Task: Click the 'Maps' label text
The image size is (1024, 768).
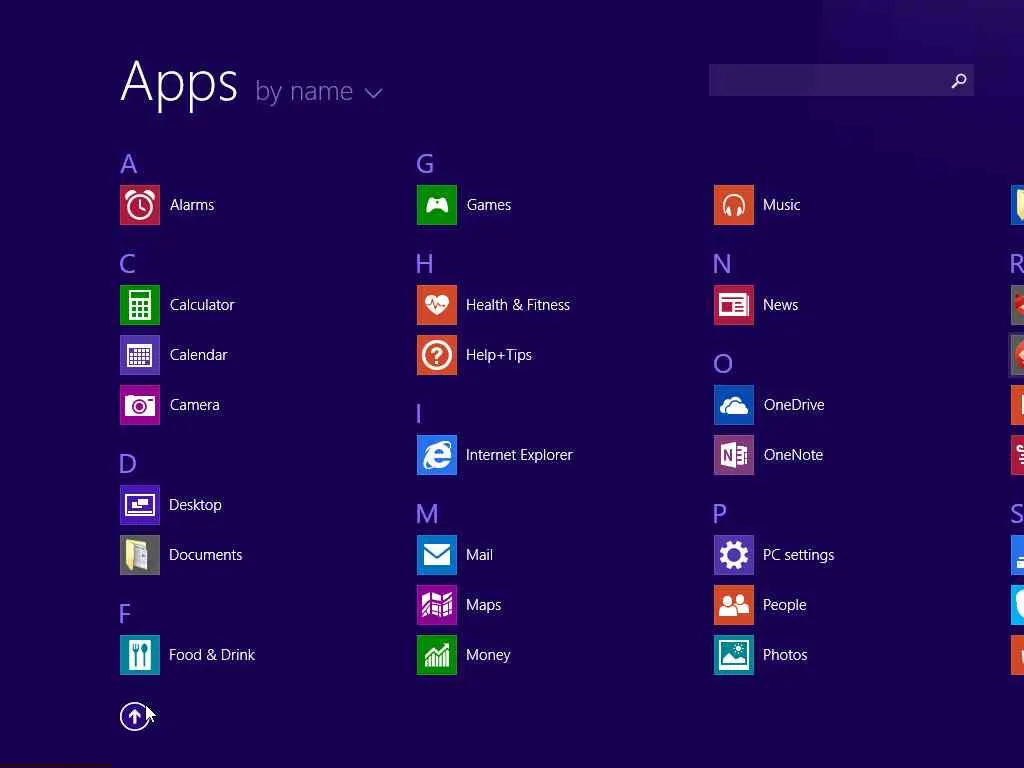Action: coord(483,605)
